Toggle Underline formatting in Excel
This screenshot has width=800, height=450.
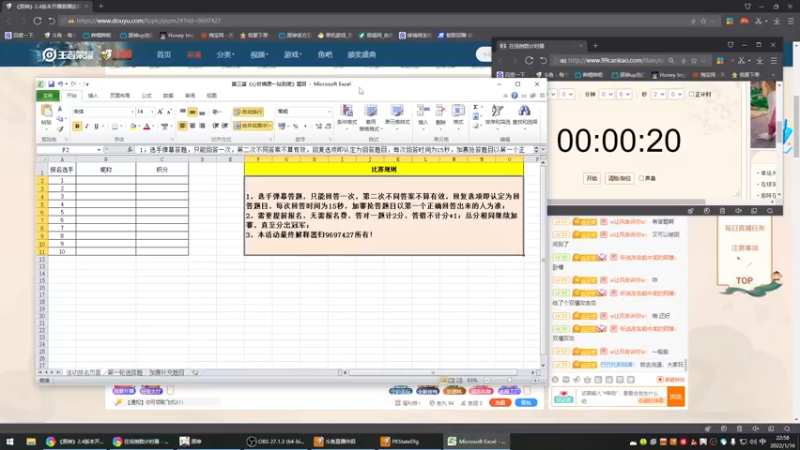tap(96, 126)
